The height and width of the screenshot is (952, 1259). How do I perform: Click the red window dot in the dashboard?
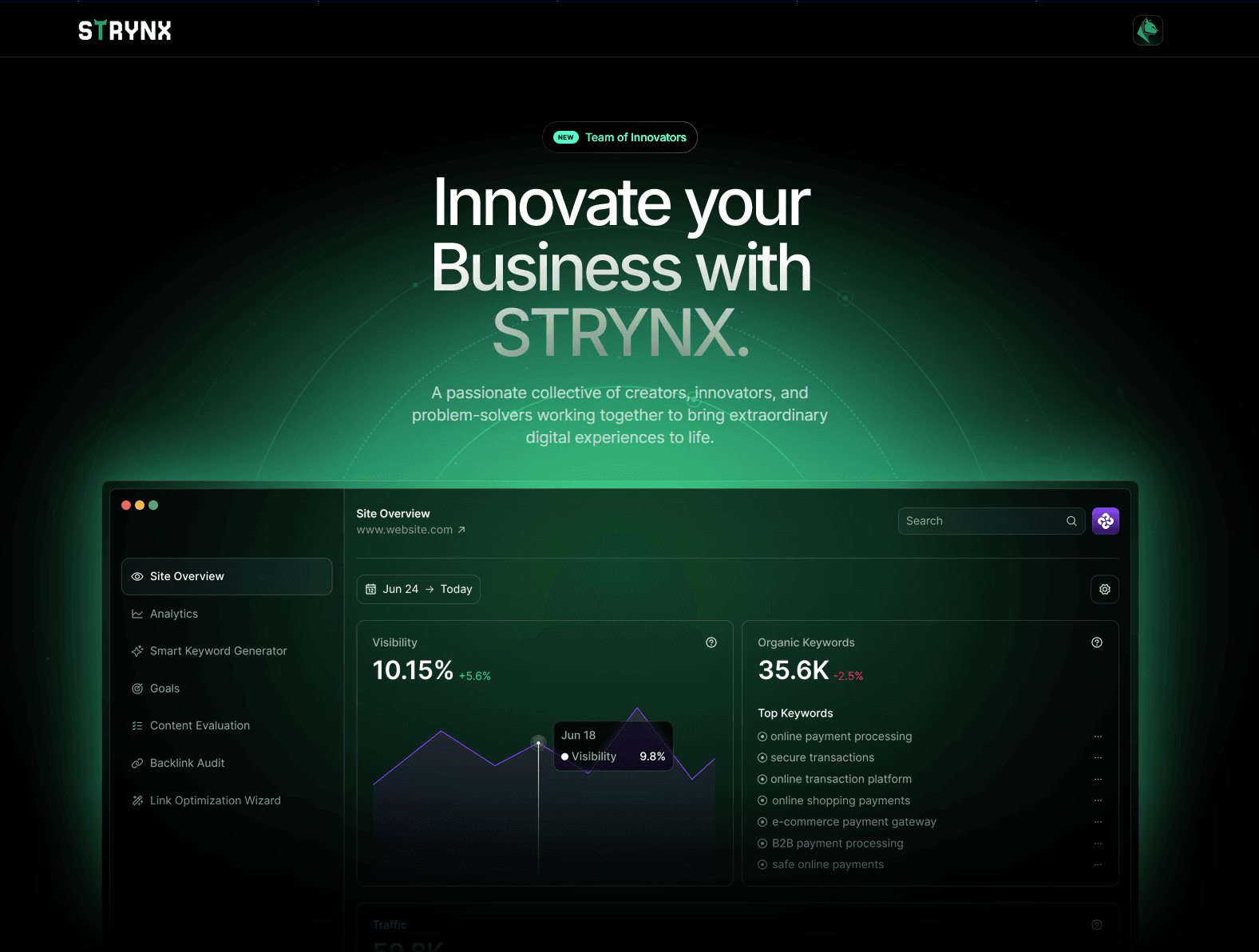point(126,505)
